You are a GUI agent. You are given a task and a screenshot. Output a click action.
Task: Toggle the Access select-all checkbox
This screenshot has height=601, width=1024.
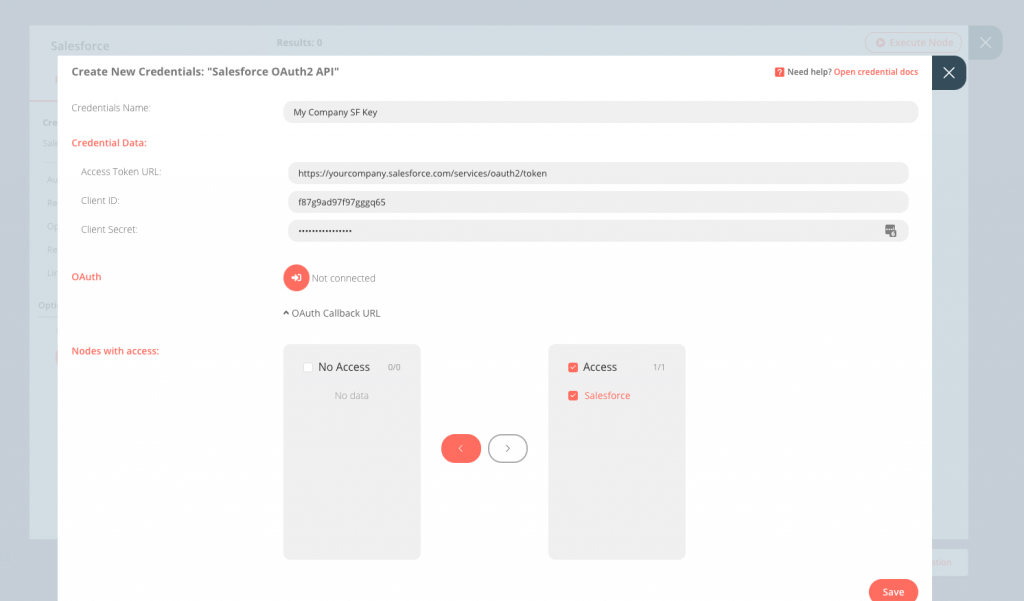(573, 368)
